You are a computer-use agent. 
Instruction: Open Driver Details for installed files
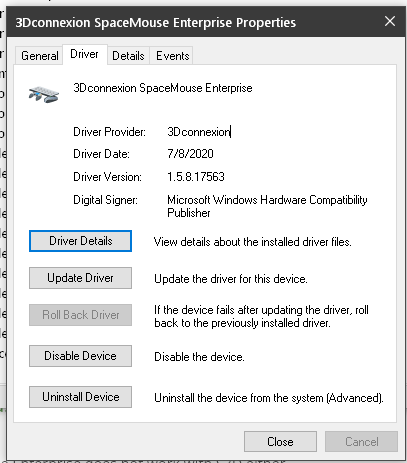point(80,241)
